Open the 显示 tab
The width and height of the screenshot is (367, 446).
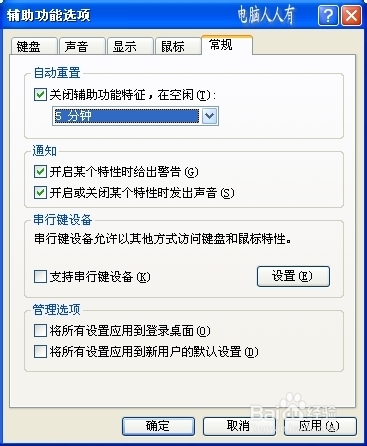[130, 46]
